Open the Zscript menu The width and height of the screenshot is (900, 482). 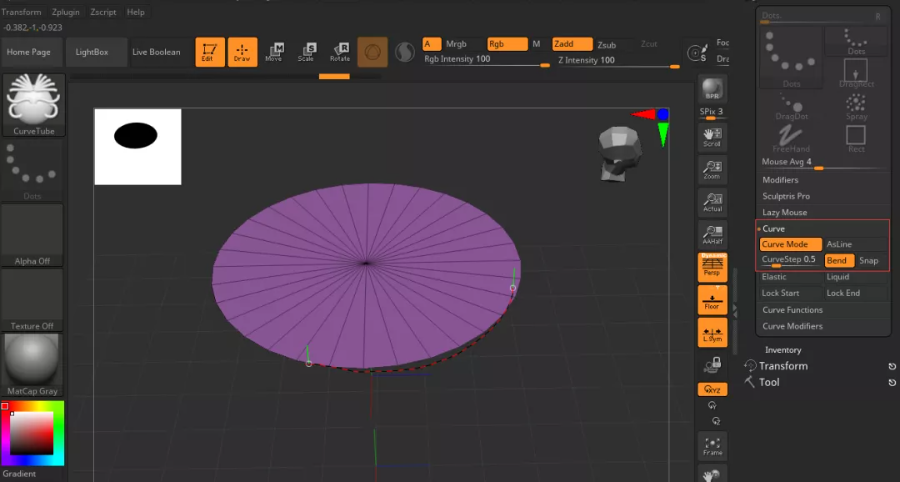pos(103,12)
